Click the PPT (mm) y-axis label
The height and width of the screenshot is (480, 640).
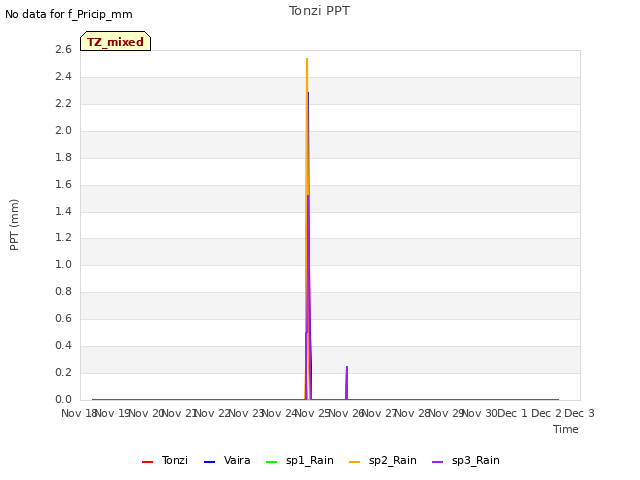[14, 224]
